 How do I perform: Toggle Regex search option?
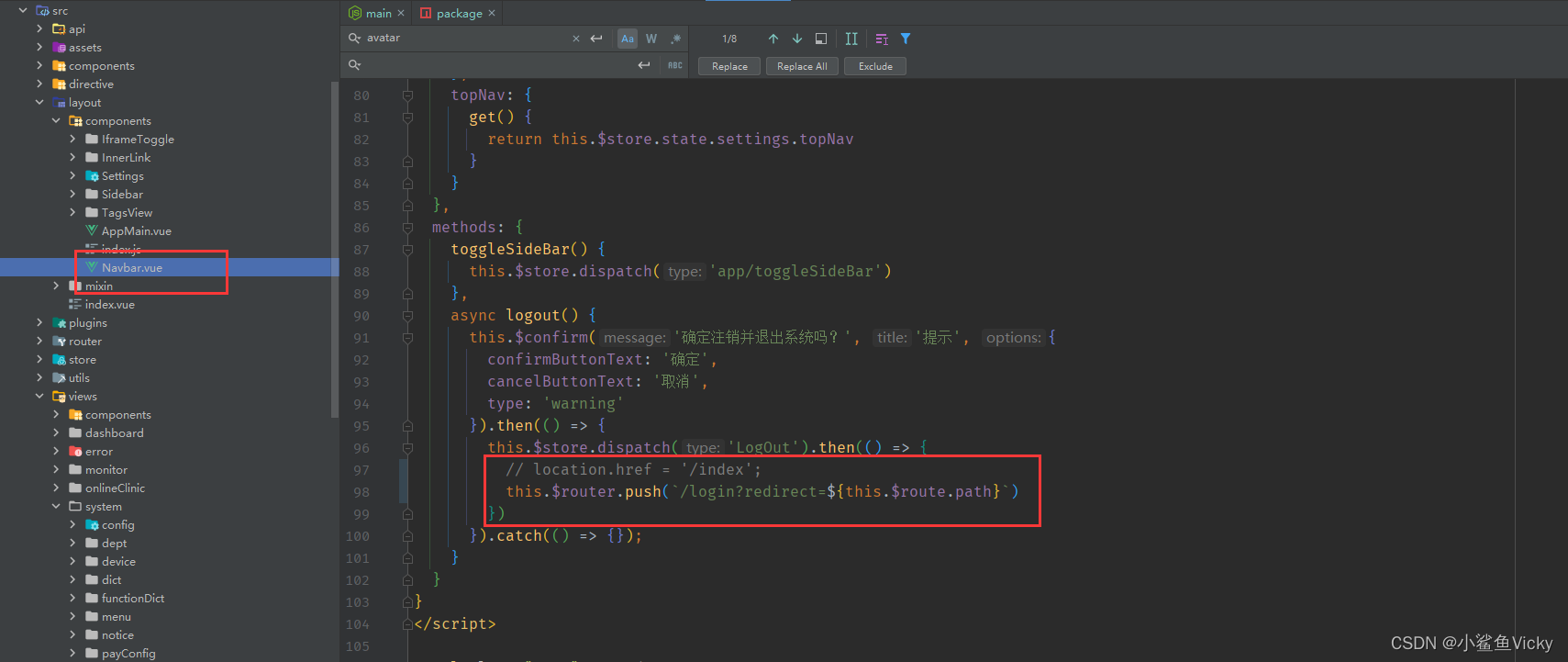pos(675,39)
